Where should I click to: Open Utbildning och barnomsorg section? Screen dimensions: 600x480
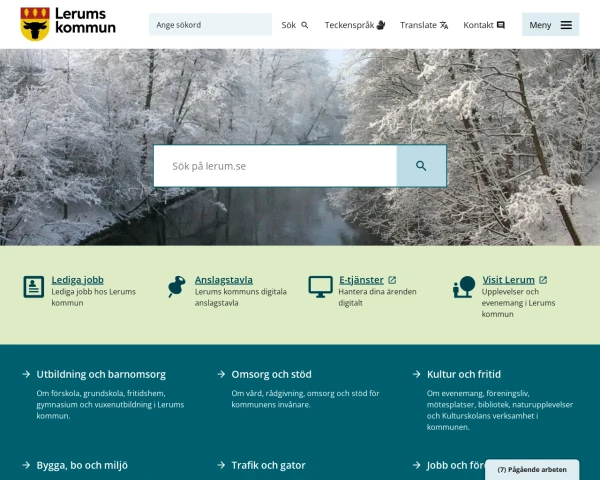pos(101,374)
